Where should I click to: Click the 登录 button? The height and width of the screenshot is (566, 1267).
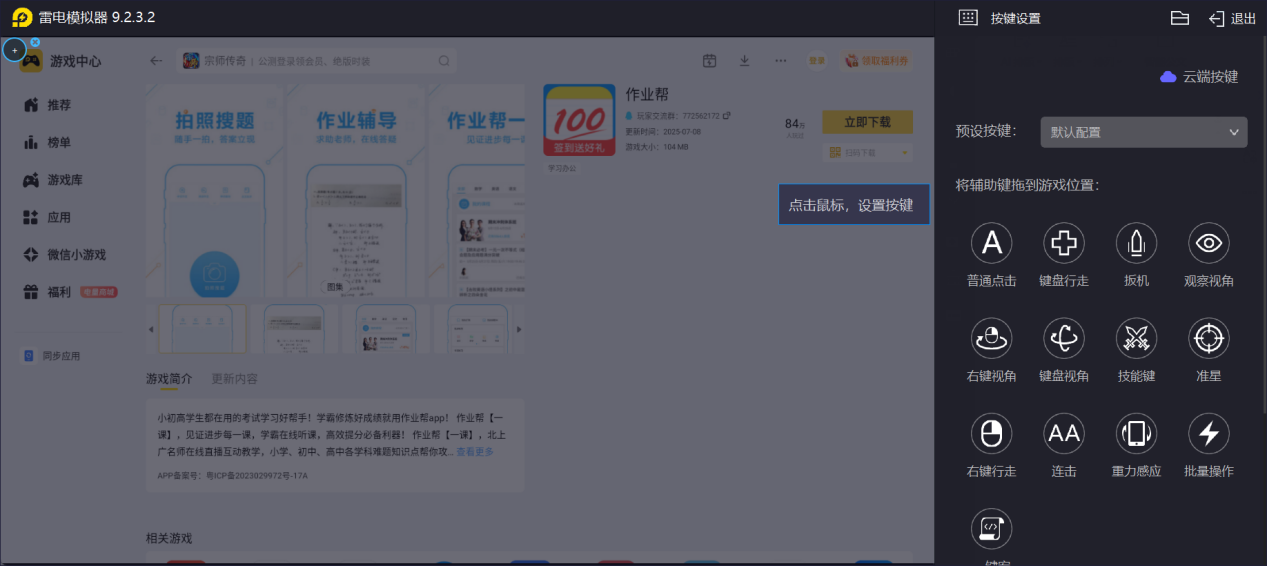coord(817,61)
